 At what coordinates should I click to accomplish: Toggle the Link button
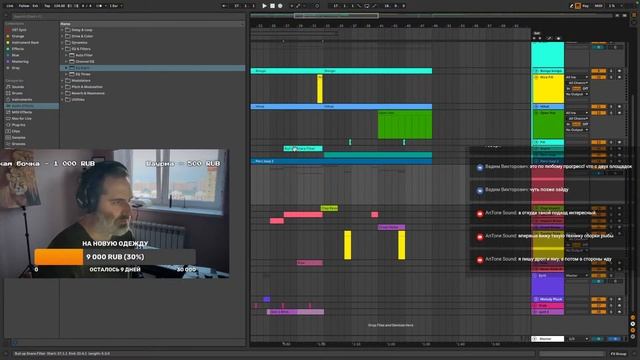click(10, 6)
